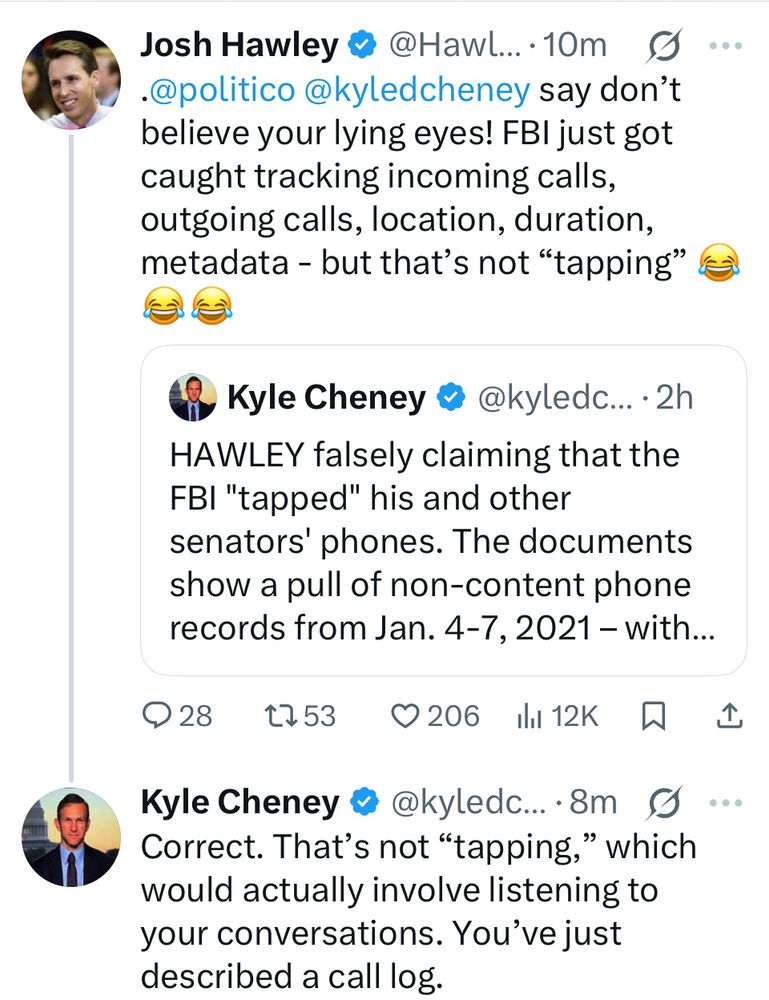Like Josh Hawley's tweet
769x1000 pixels.
(x=405, y=716)
